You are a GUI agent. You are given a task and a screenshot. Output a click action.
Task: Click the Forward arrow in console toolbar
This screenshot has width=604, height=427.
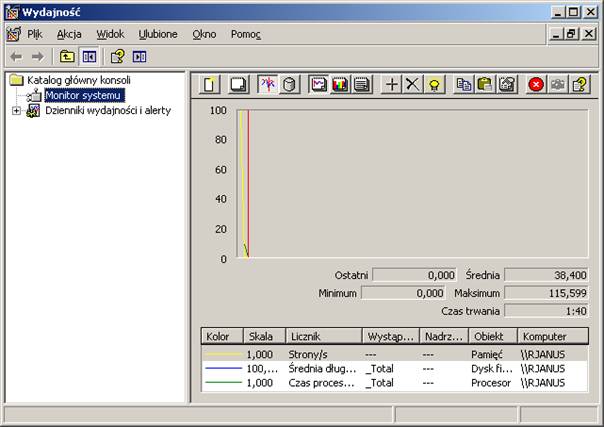tap(38, 57)
